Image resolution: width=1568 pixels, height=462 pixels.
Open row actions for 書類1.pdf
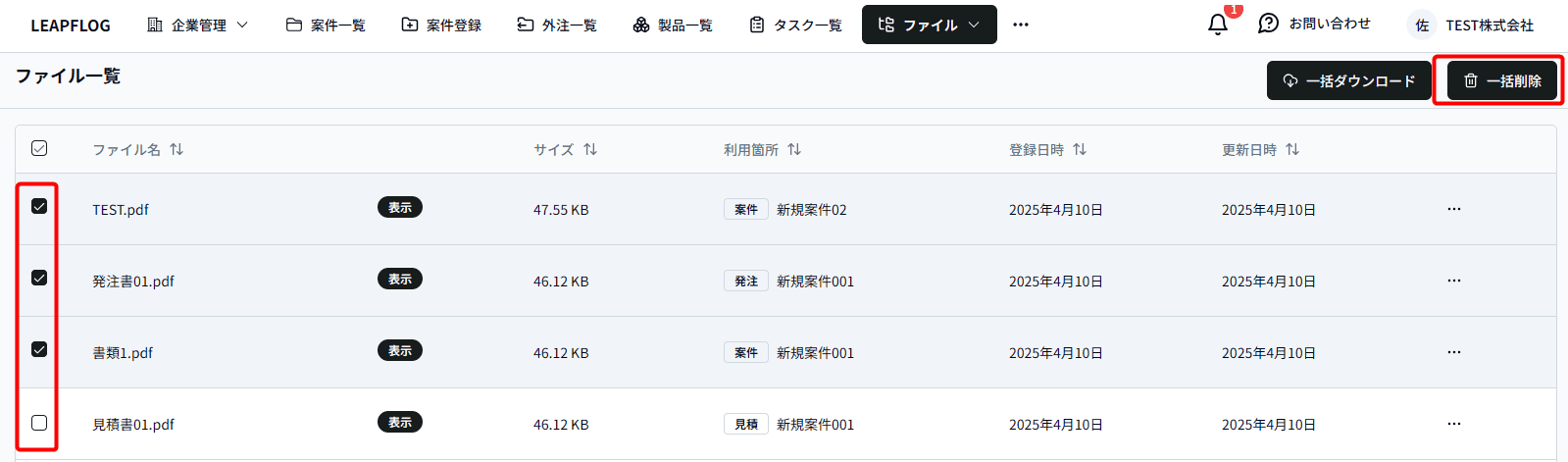pyautogui.click(x=1454, y=352)
